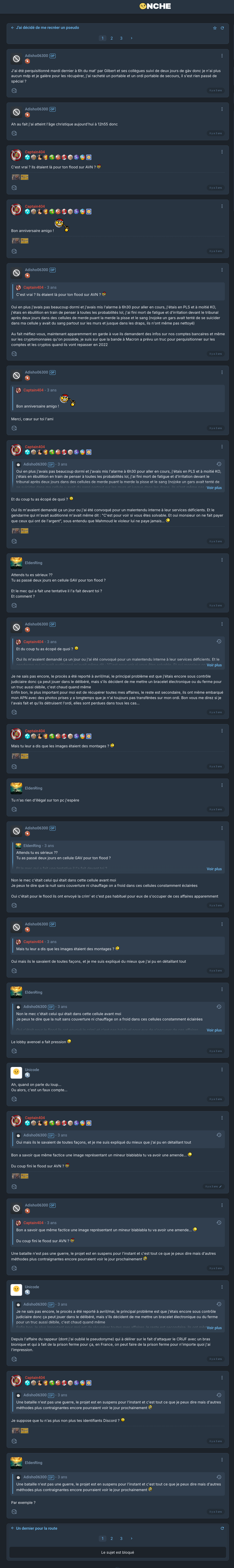Go to page 2 in the top pagination

tap(111, 38)
